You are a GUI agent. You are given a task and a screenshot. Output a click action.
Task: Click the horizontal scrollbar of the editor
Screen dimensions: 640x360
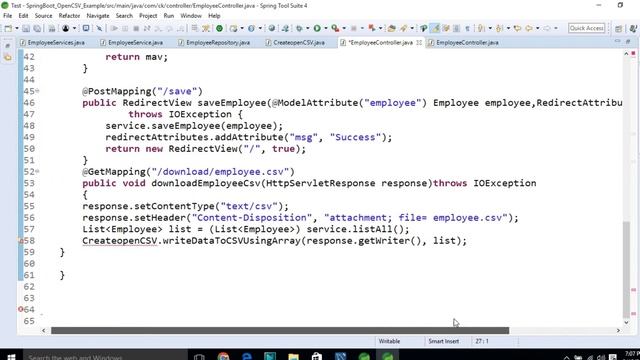280,330
